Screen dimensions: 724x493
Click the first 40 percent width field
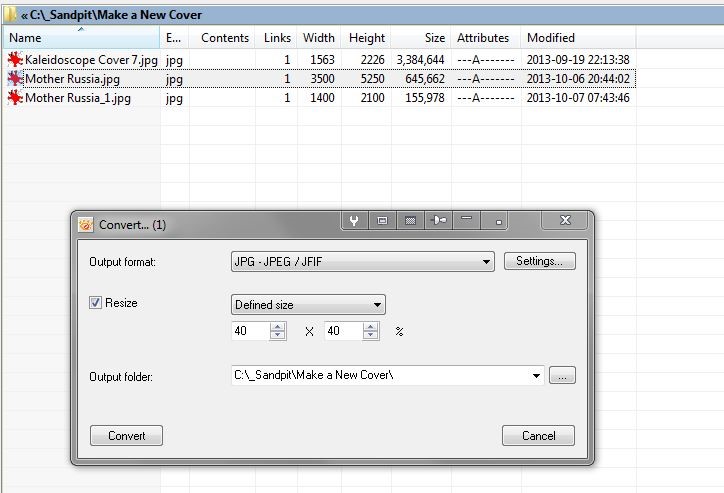pyautogui.click(x=250, y=331)
